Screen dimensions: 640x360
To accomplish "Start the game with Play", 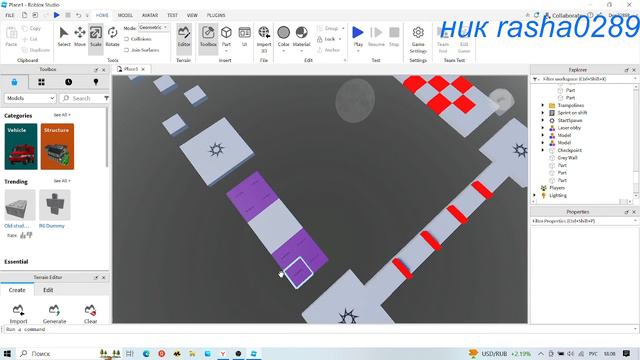I will coord(358,33).
